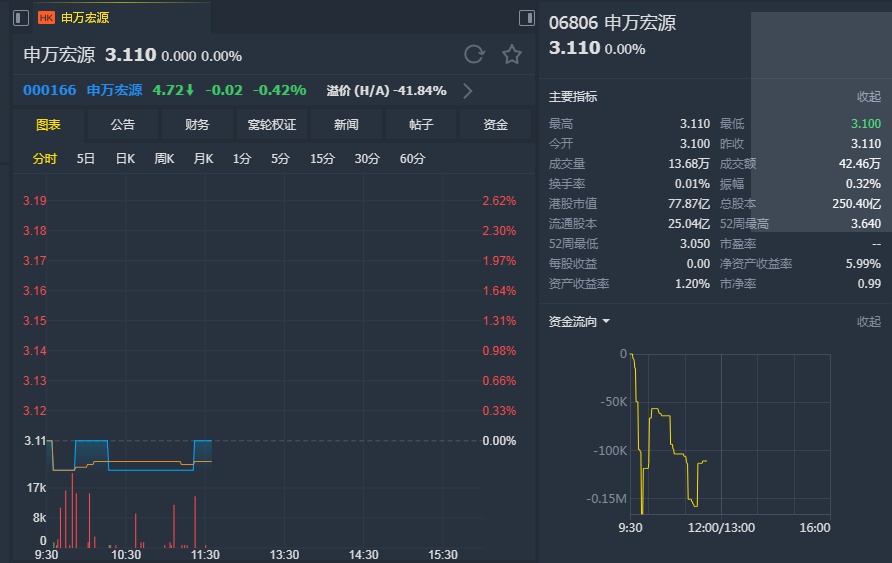This screenshot has height=563, width=892.
Task: Collapse the 主要指标 section
Action: pyautogui.click(x=869, y=97)
